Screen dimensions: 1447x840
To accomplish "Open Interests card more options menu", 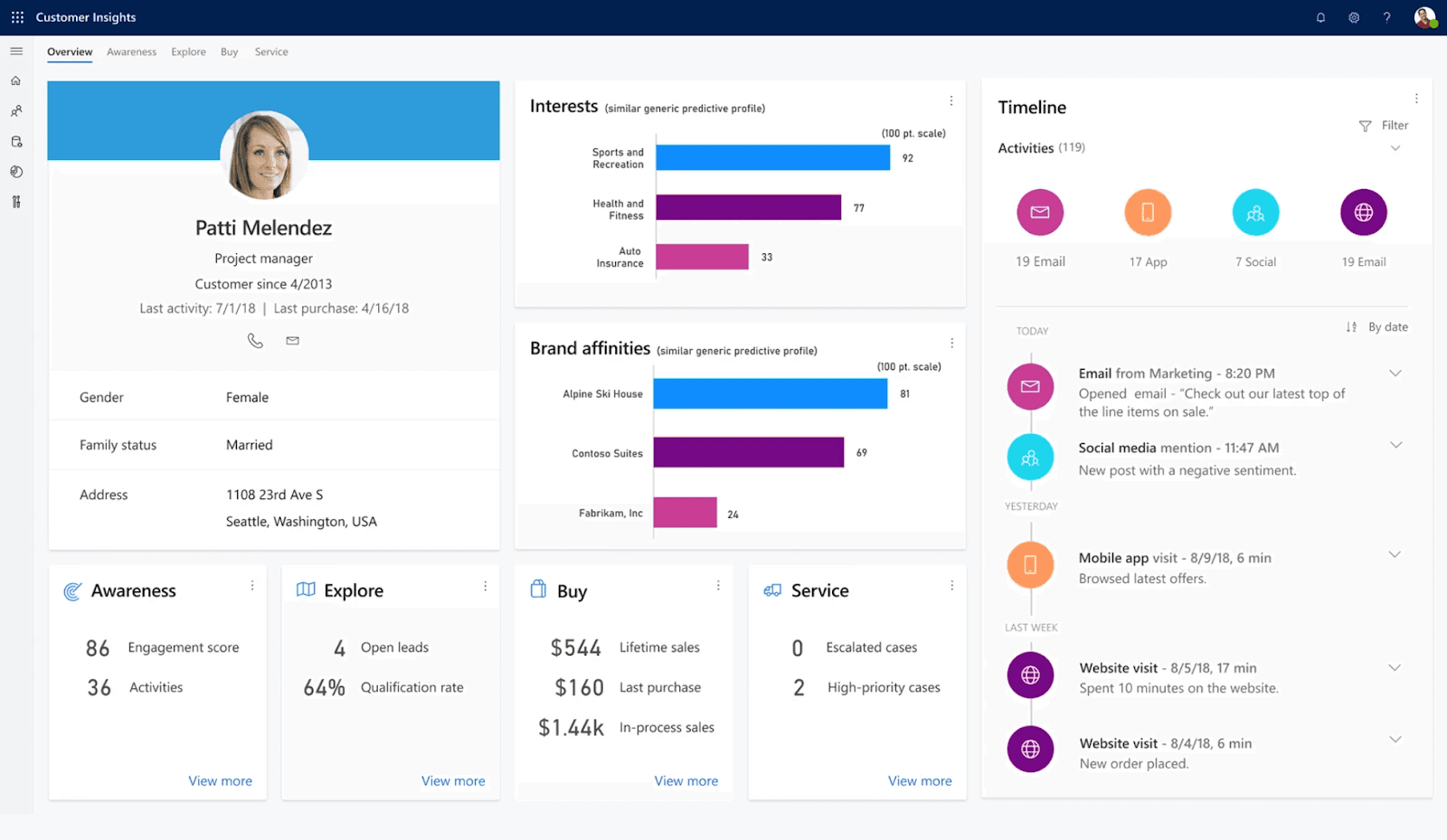I will tap(950, 100).
